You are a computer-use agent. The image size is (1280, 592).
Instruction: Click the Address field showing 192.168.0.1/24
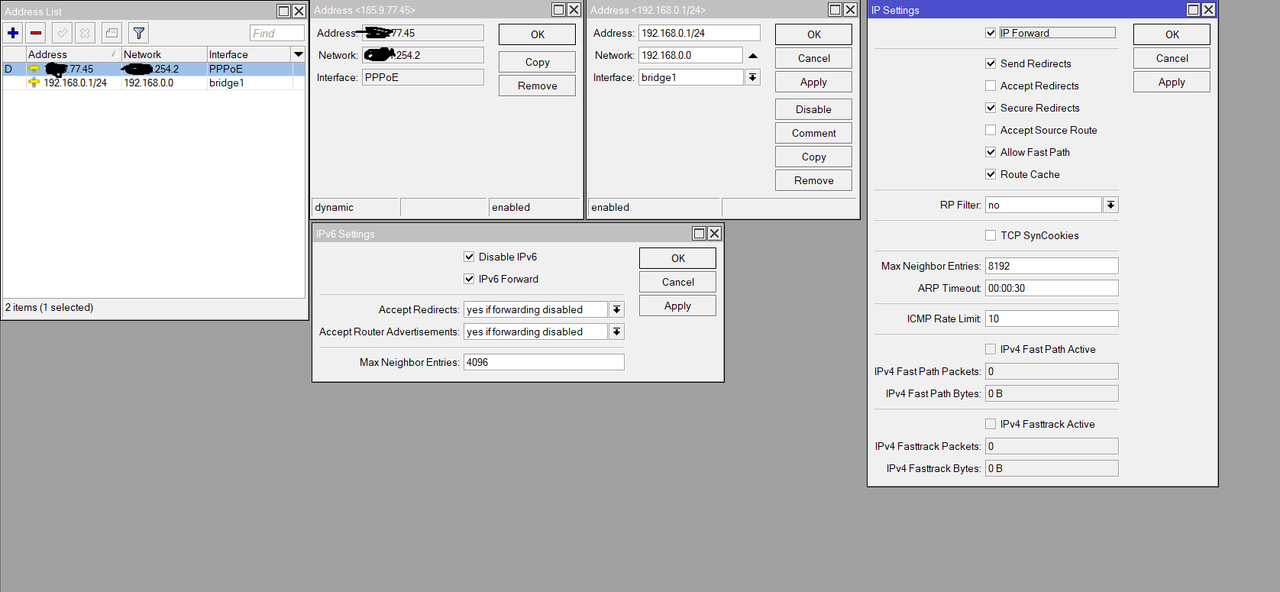point(699,33)
